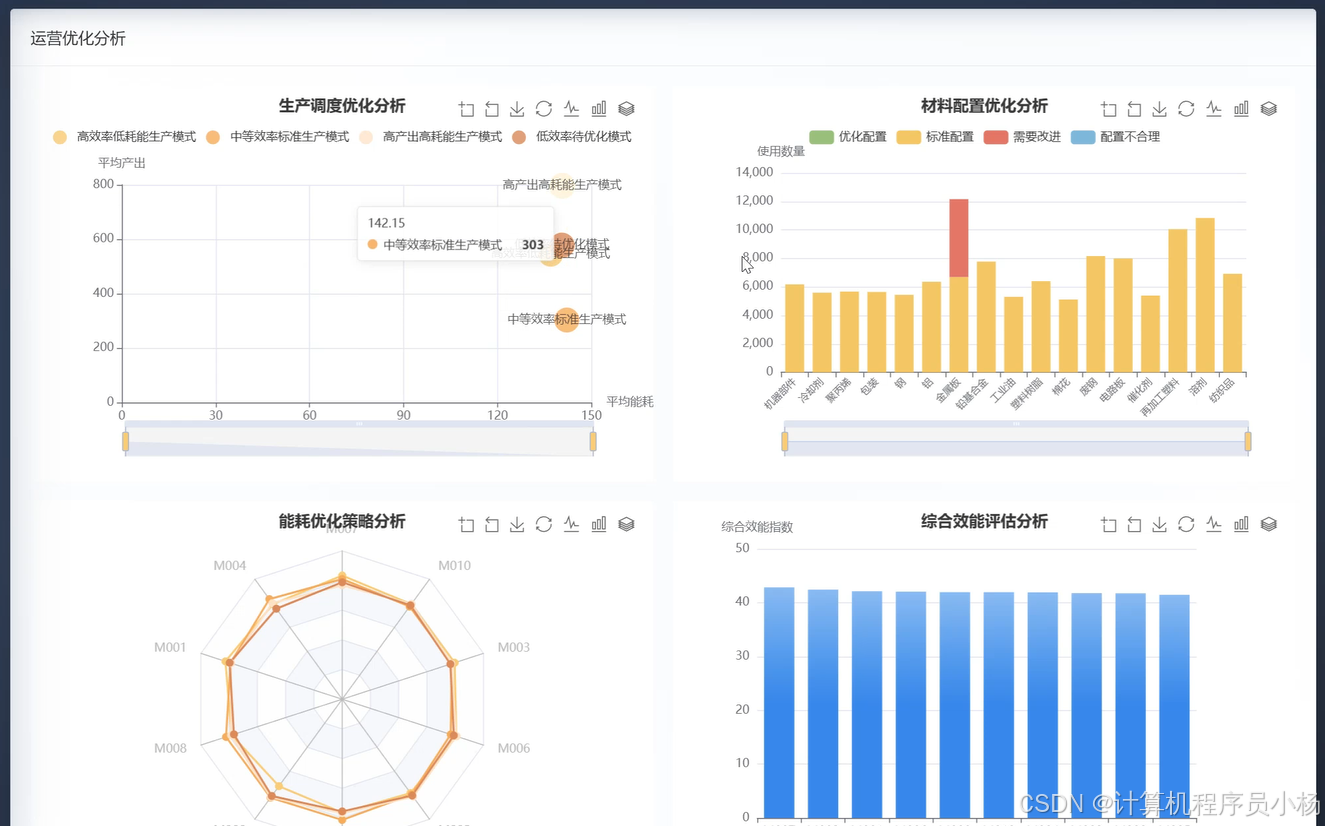Click the 电路板 bar in materials chart
Screen dimensions: 1325x826
1123,316
